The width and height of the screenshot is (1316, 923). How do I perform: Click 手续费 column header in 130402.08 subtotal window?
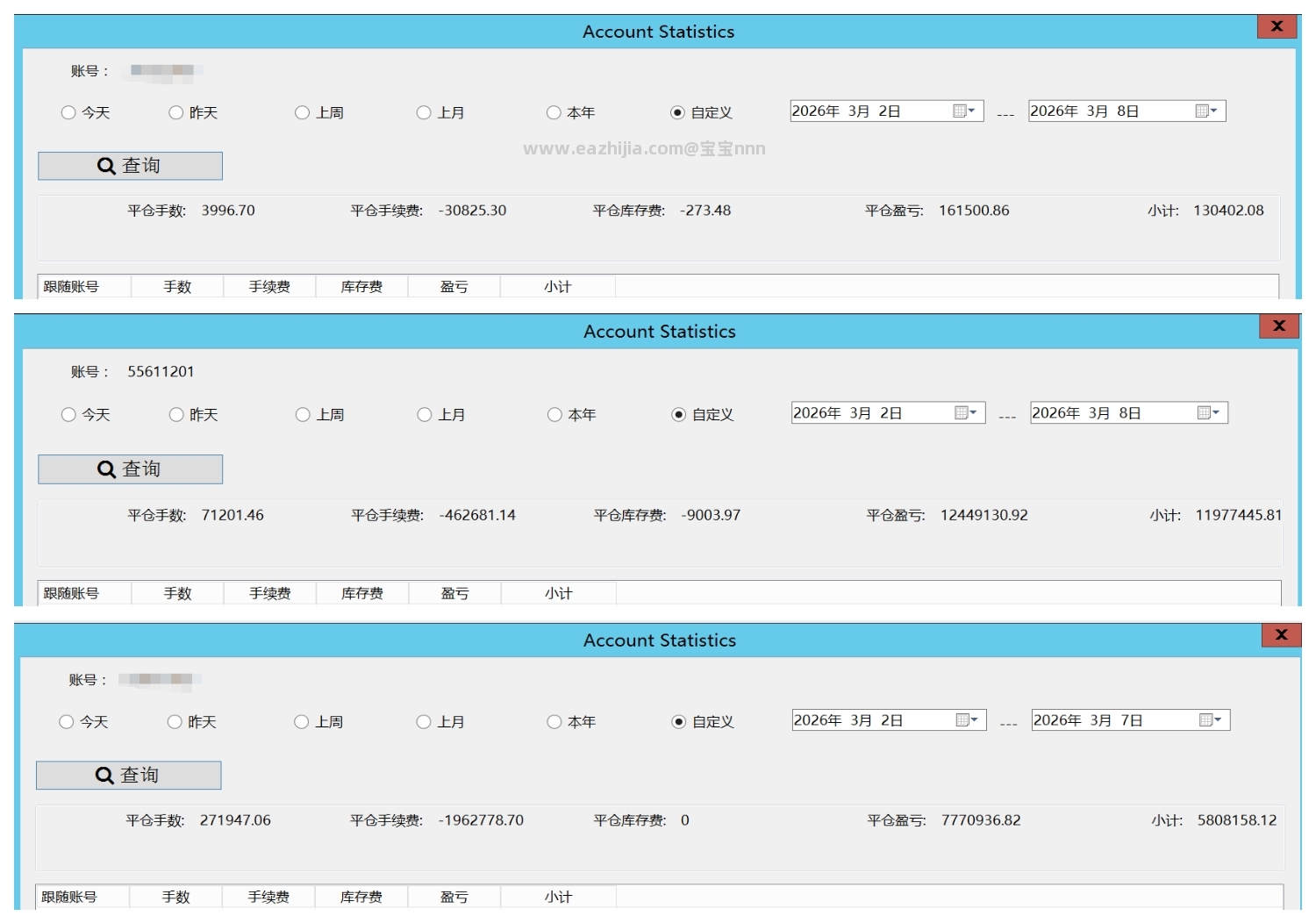pos(269,287)
